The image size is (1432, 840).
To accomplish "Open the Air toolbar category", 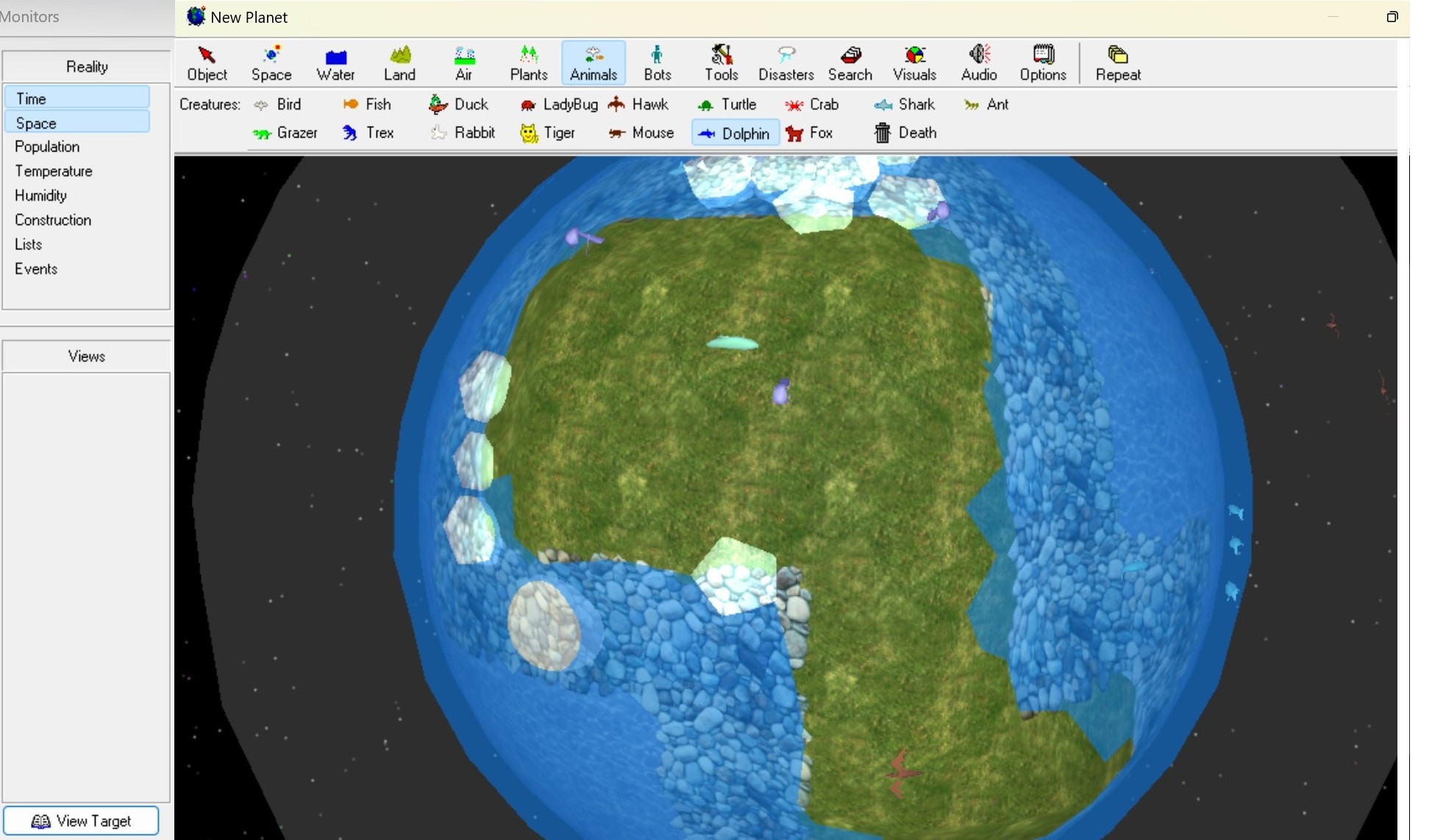I will click(464, 63).
